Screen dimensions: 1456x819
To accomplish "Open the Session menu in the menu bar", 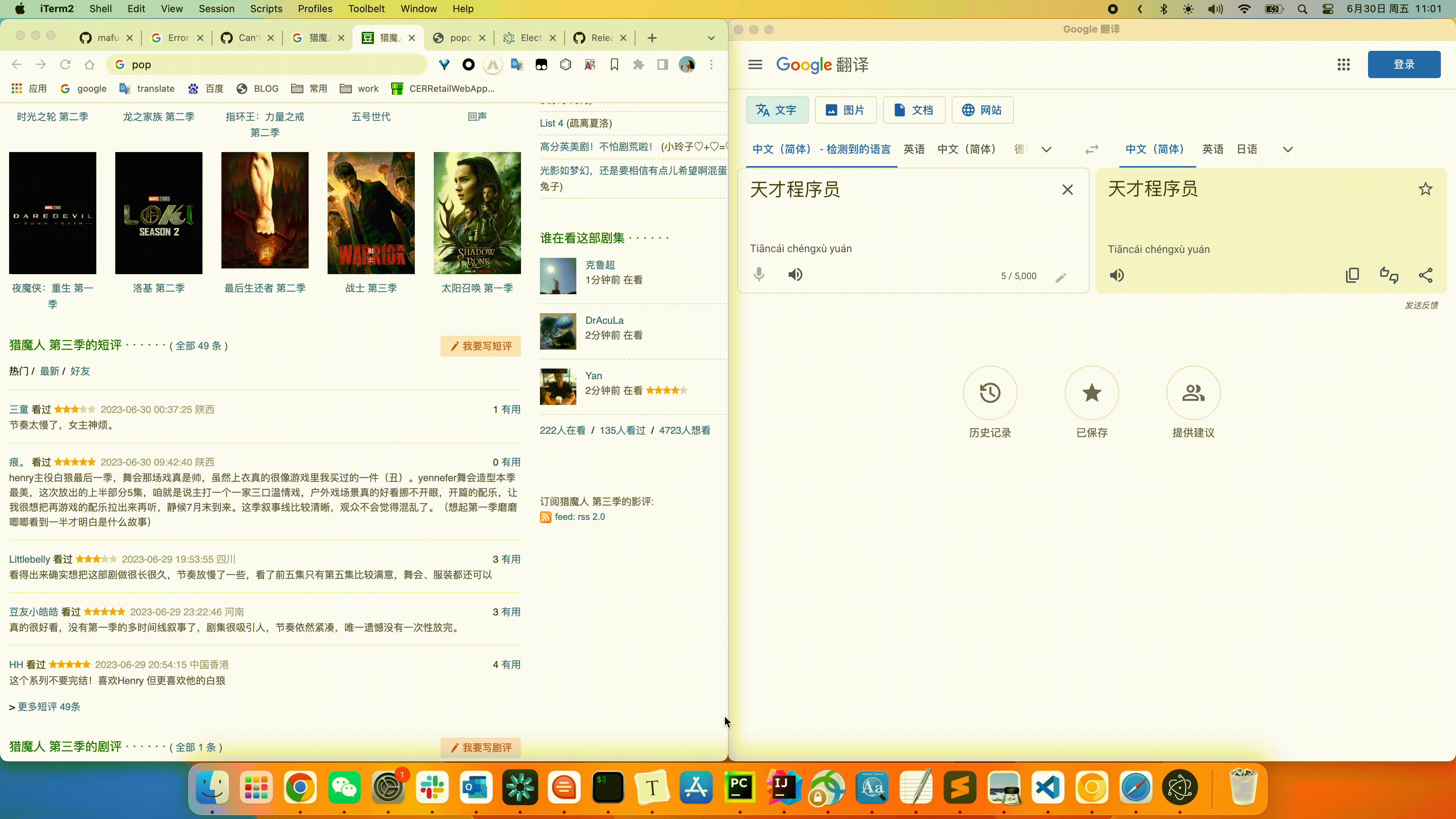I will [217, 9].
